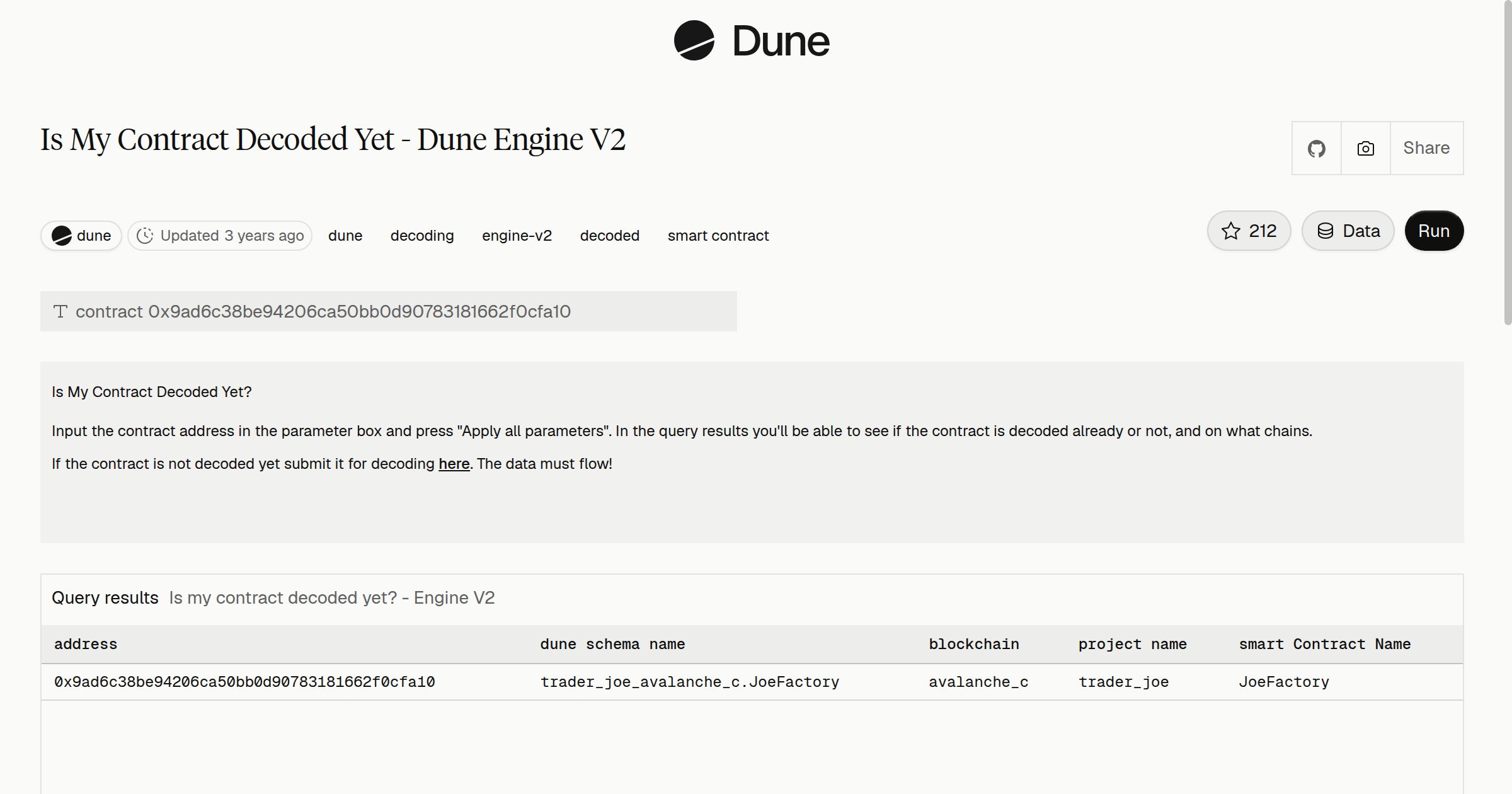This screenshot has width=1512, height=794.
Task: Click the black Run button
Action: pyautogui.click(x=1434, y=231)
